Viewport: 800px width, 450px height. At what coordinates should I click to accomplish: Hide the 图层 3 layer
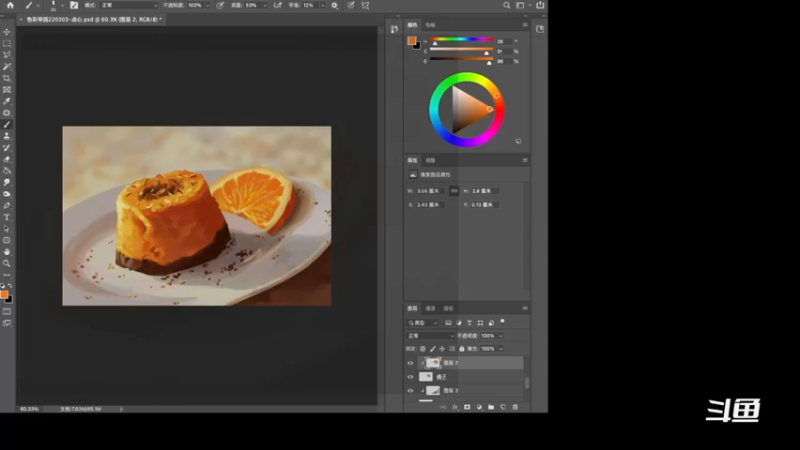410,391
